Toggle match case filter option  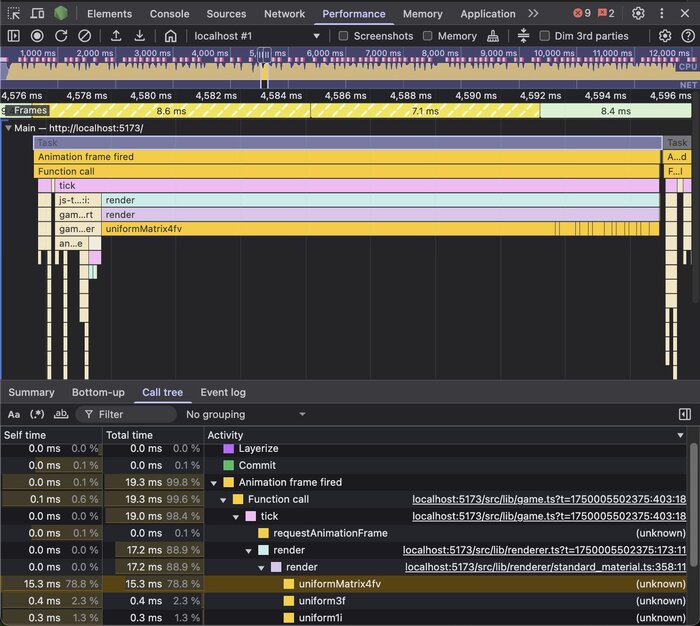[14, 414]
